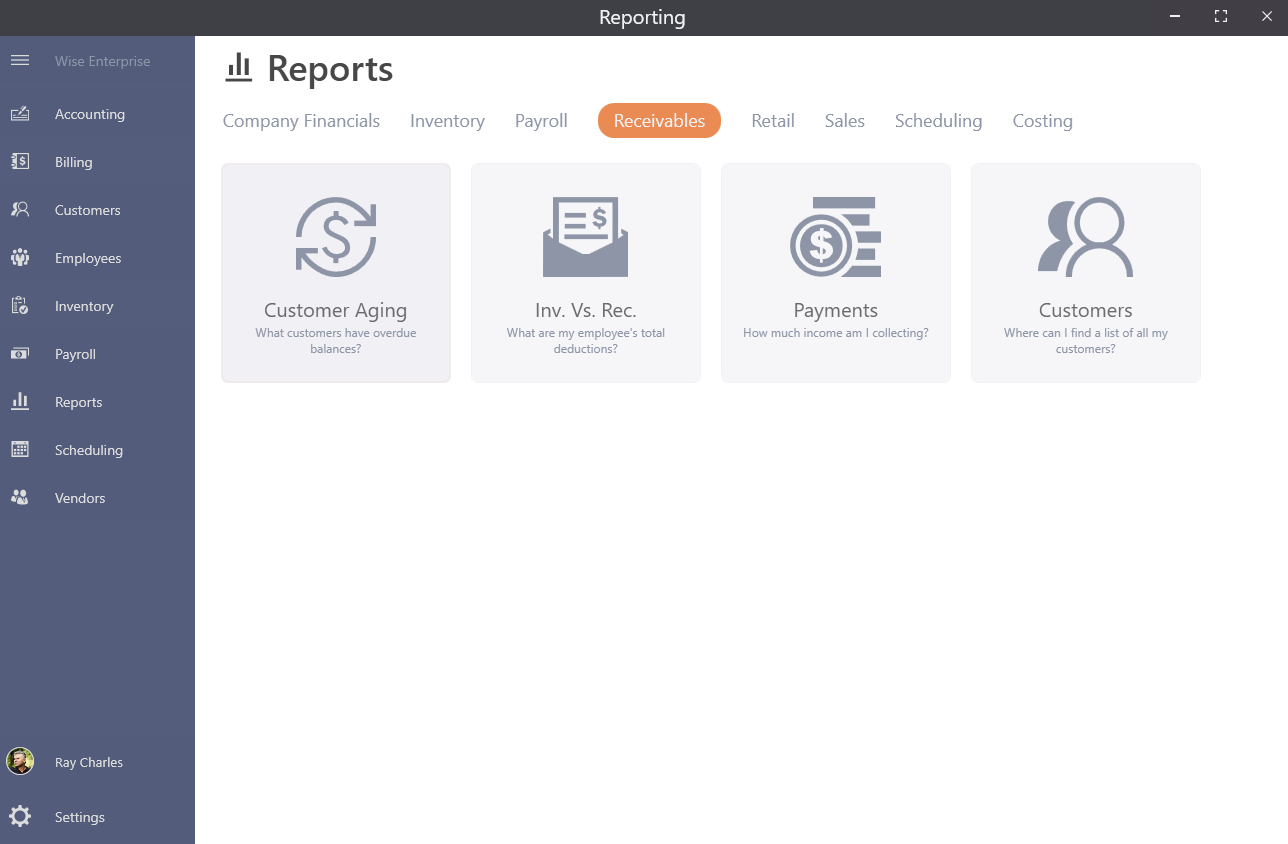Click the Payroll cash icon
Image resolution: width=1288 pixels, height=844 pixels.
(x=20, y=354)
